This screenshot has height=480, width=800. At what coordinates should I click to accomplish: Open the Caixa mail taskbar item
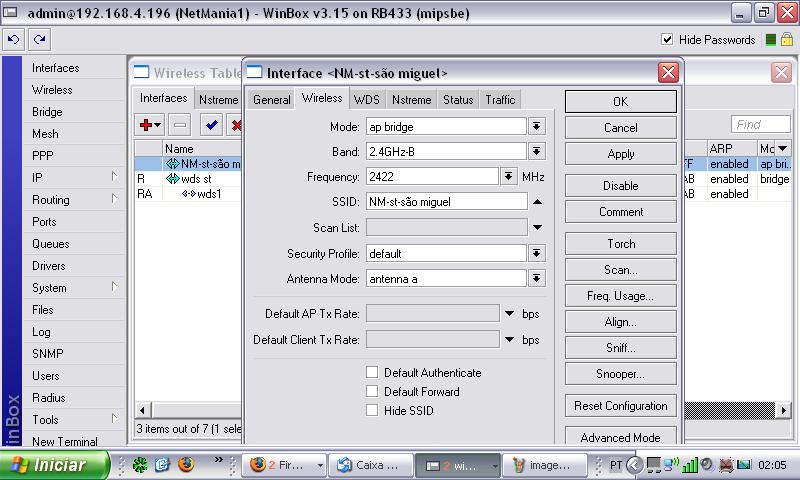point(371,465)
